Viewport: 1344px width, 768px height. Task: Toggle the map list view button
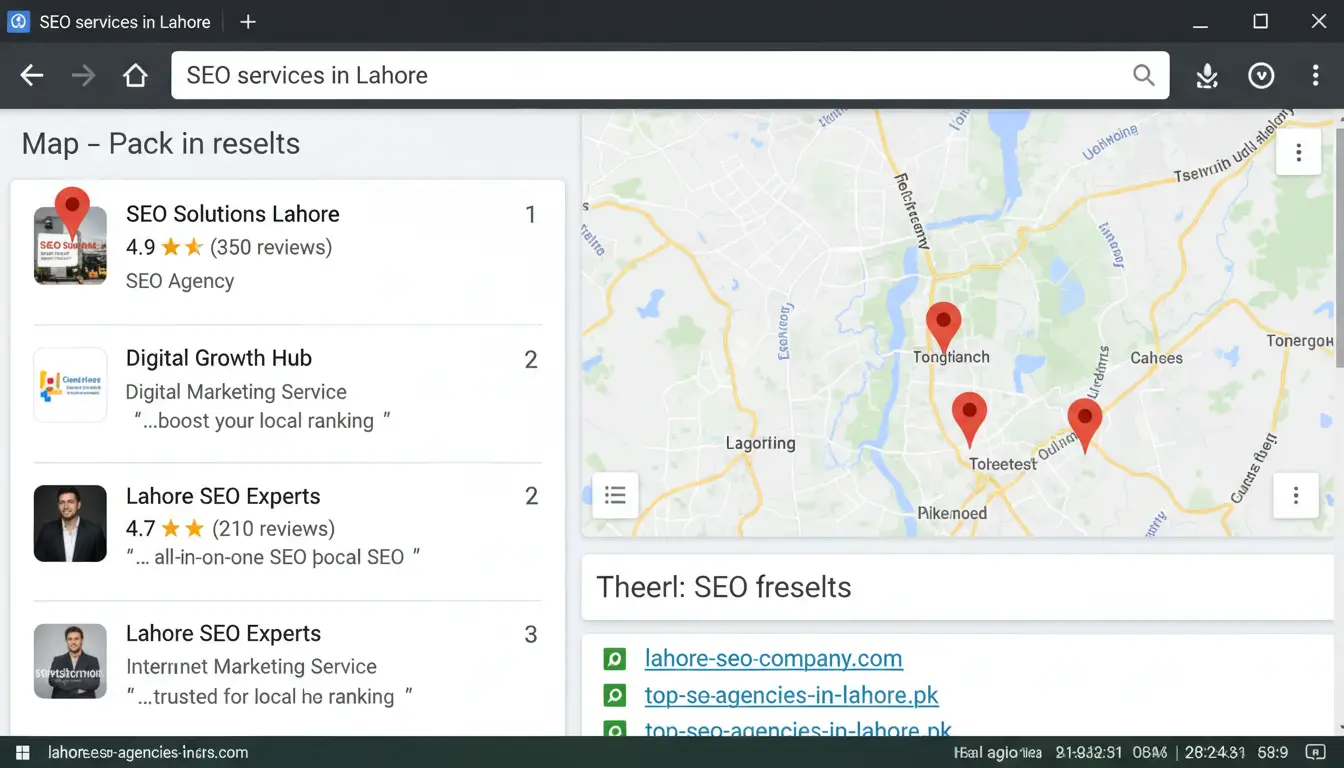pyautogui.click(x=615, y=495)
